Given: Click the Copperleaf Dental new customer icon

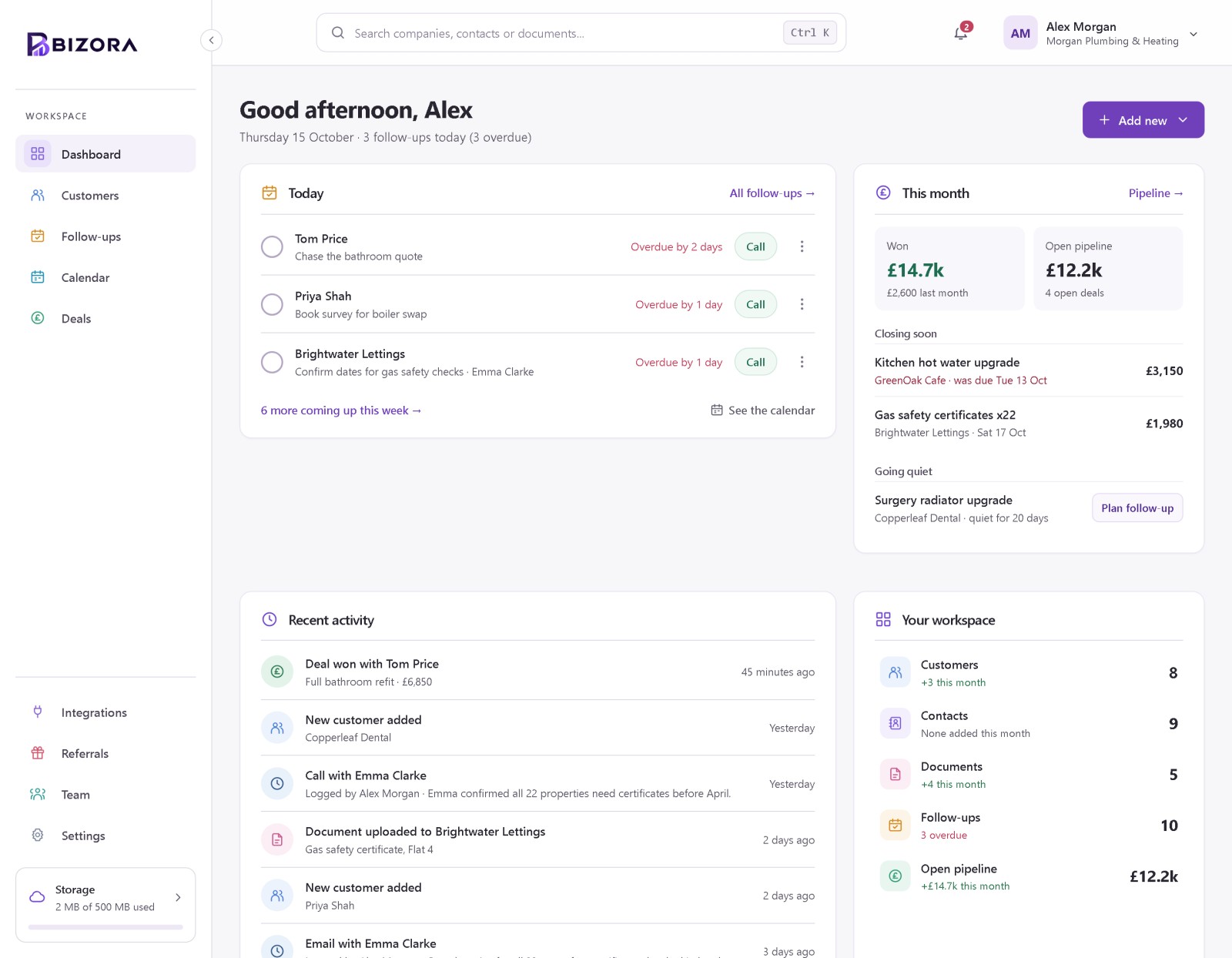Looking at the screenshot, I should tap(277, 728).
